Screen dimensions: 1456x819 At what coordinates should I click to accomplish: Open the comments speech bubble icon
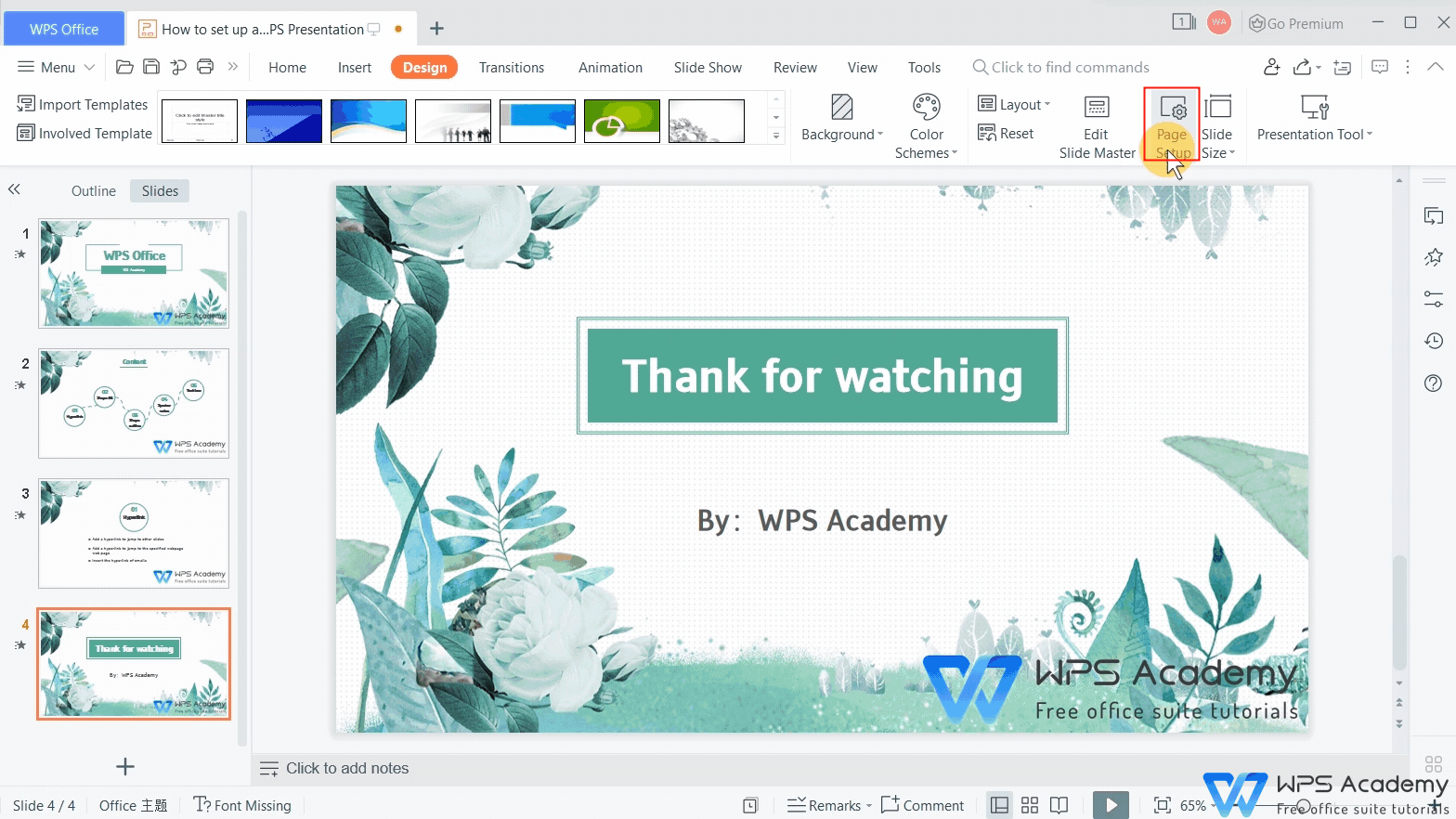1380,67
